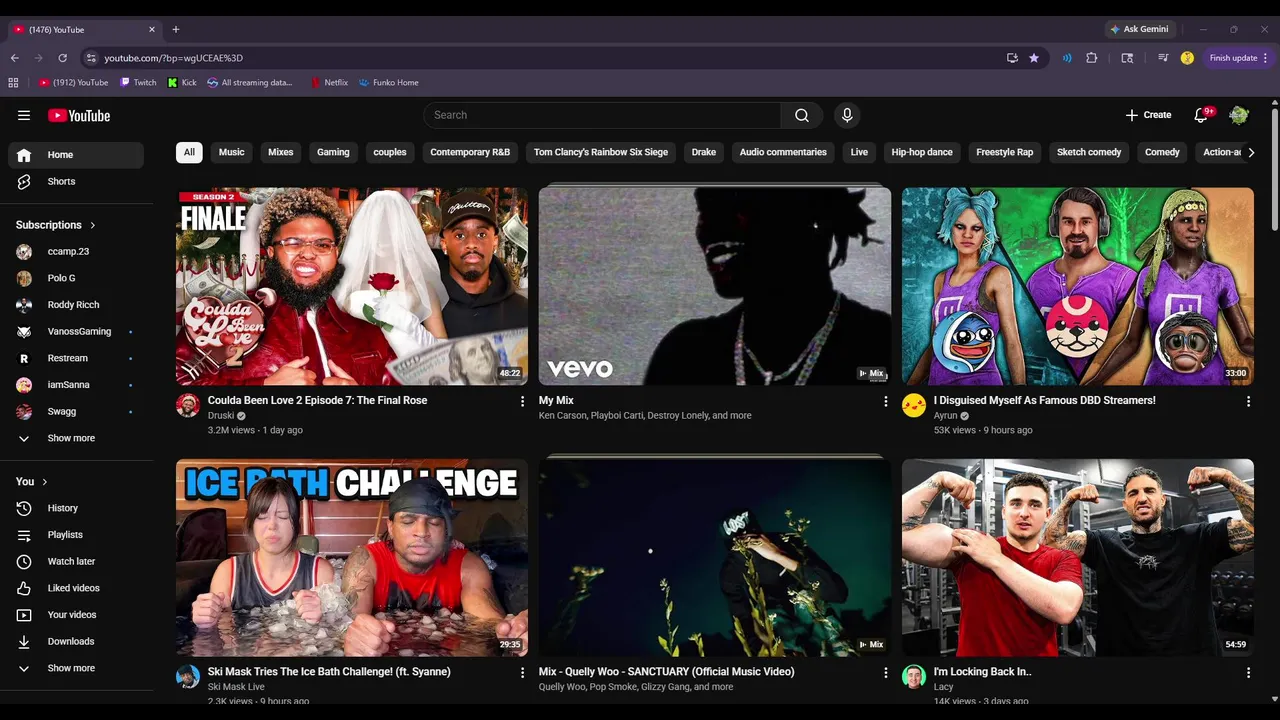Open Shorts from the sidebar
This screenshot has height=720, width=1280.
pyautogui.click(x=76, y=181)
